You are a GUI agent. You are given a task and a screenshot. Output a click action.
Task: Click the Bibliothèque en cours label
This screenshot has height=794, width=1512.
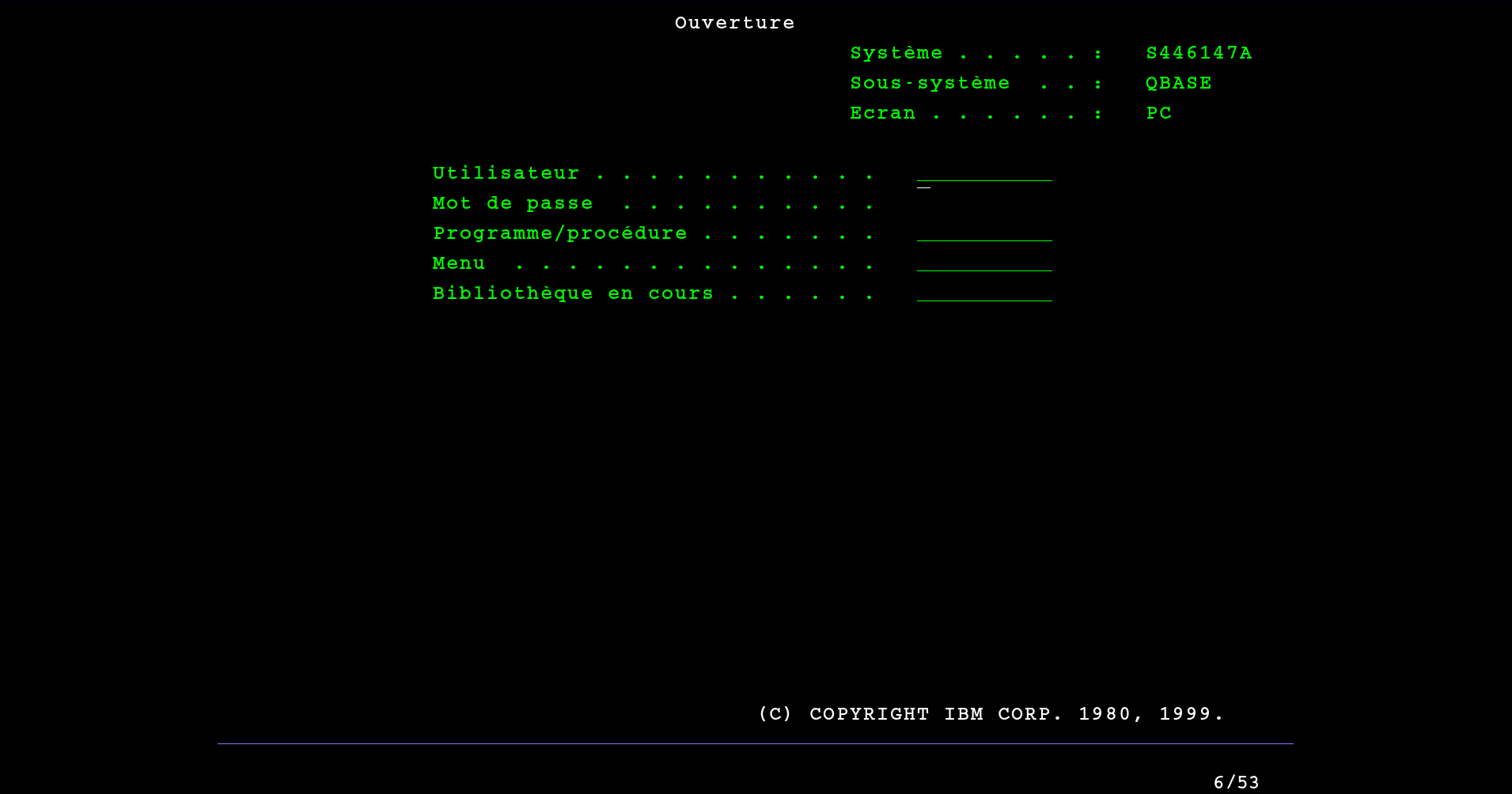pos(573,293)
